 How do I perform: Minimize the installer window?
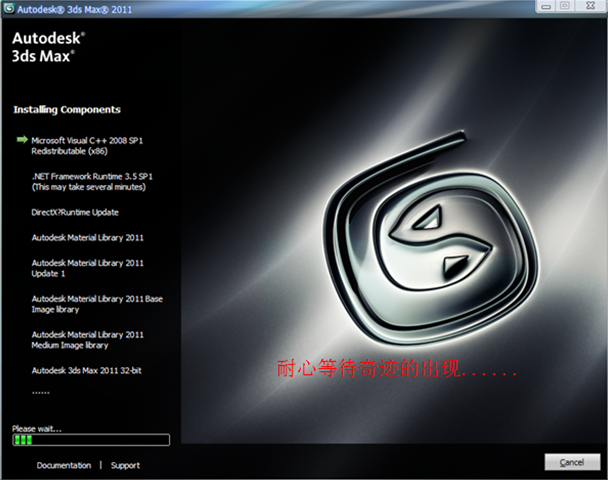[x=546, y=6]
